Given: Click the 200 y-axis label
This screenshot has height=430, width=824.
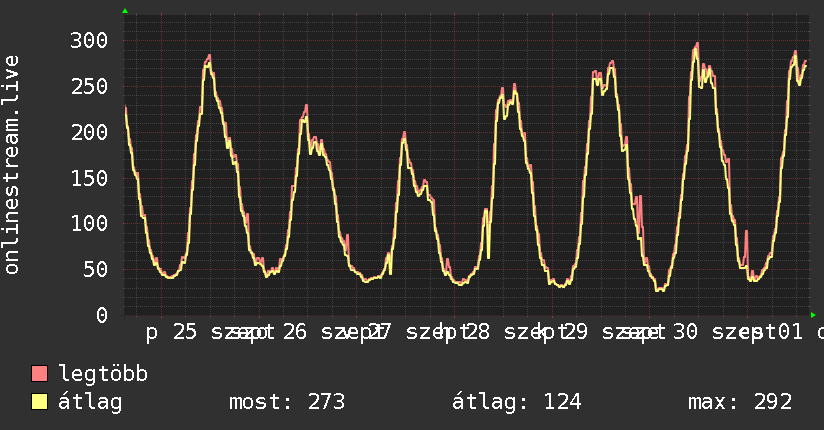Looking at the screenshot, I should pos(89,132).
